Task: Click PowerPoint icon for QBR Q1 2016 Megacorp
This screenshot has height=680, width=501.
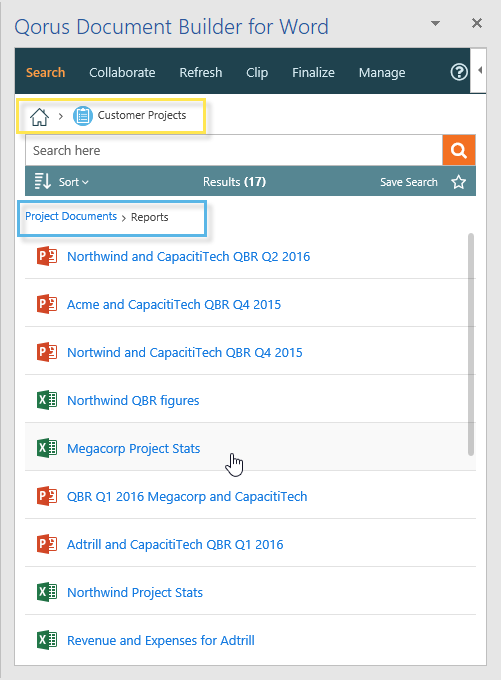Action: pos(47,496)
